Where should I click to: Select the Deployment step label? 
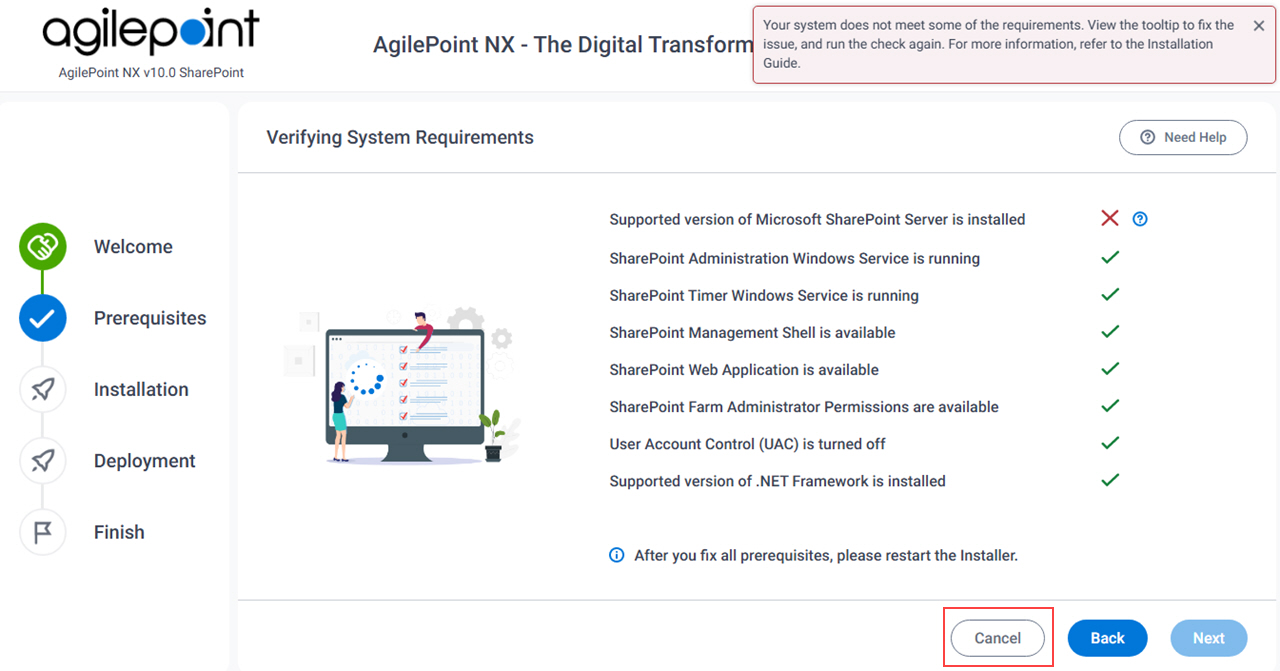click(x=145, y=461)
